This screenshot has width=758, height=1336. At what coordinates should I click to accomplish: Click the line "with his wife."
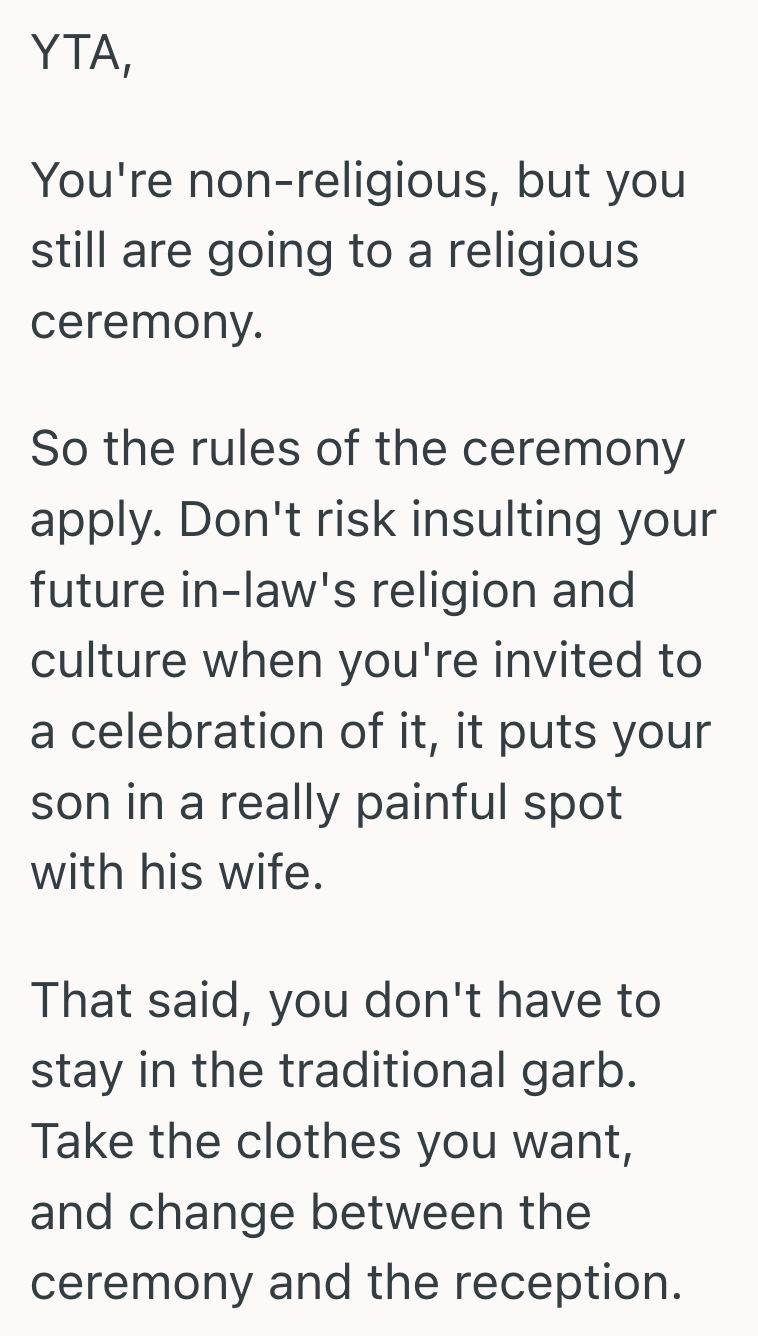tap(177, 873)
